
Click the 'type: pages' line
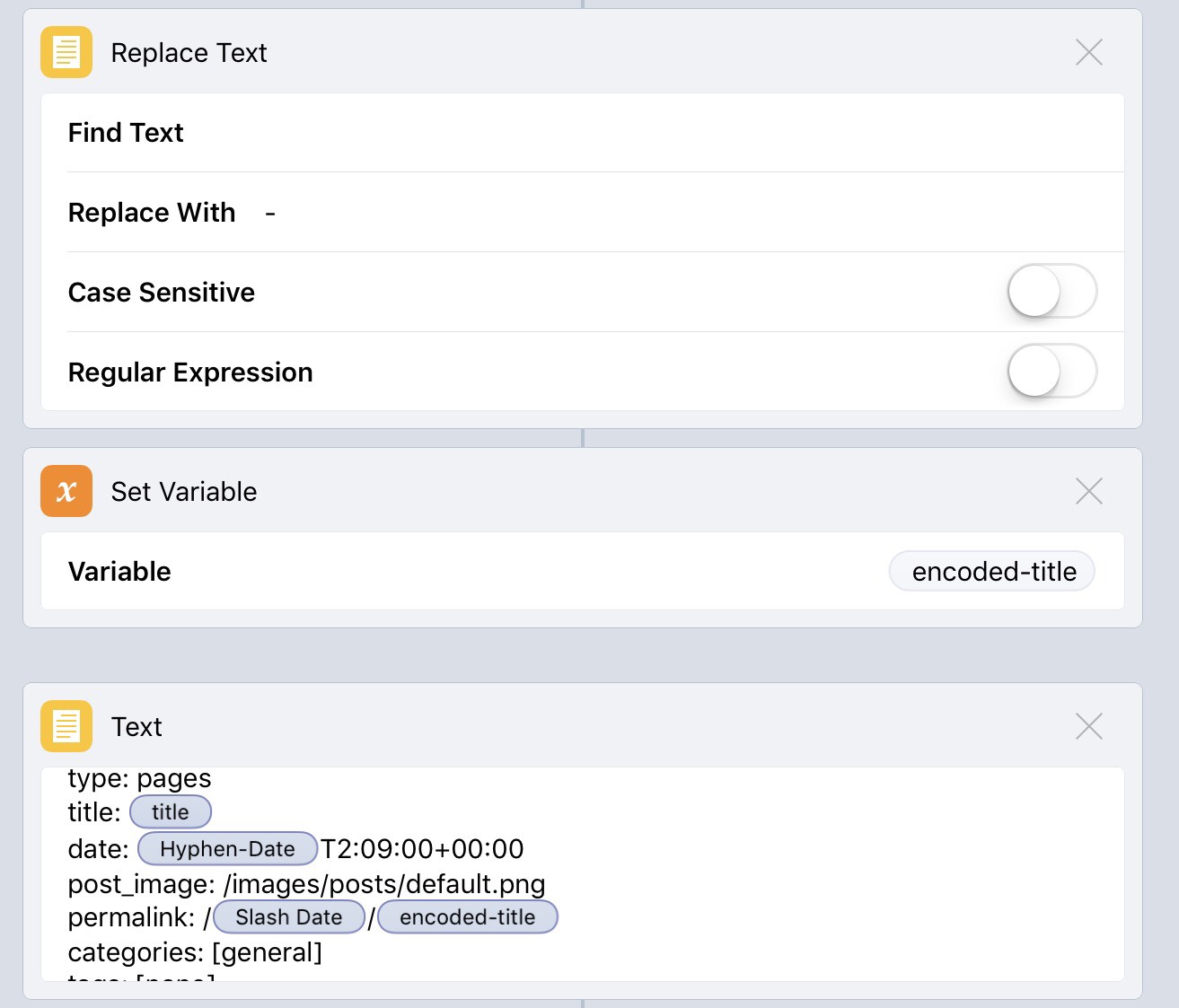tap(140, 778)
